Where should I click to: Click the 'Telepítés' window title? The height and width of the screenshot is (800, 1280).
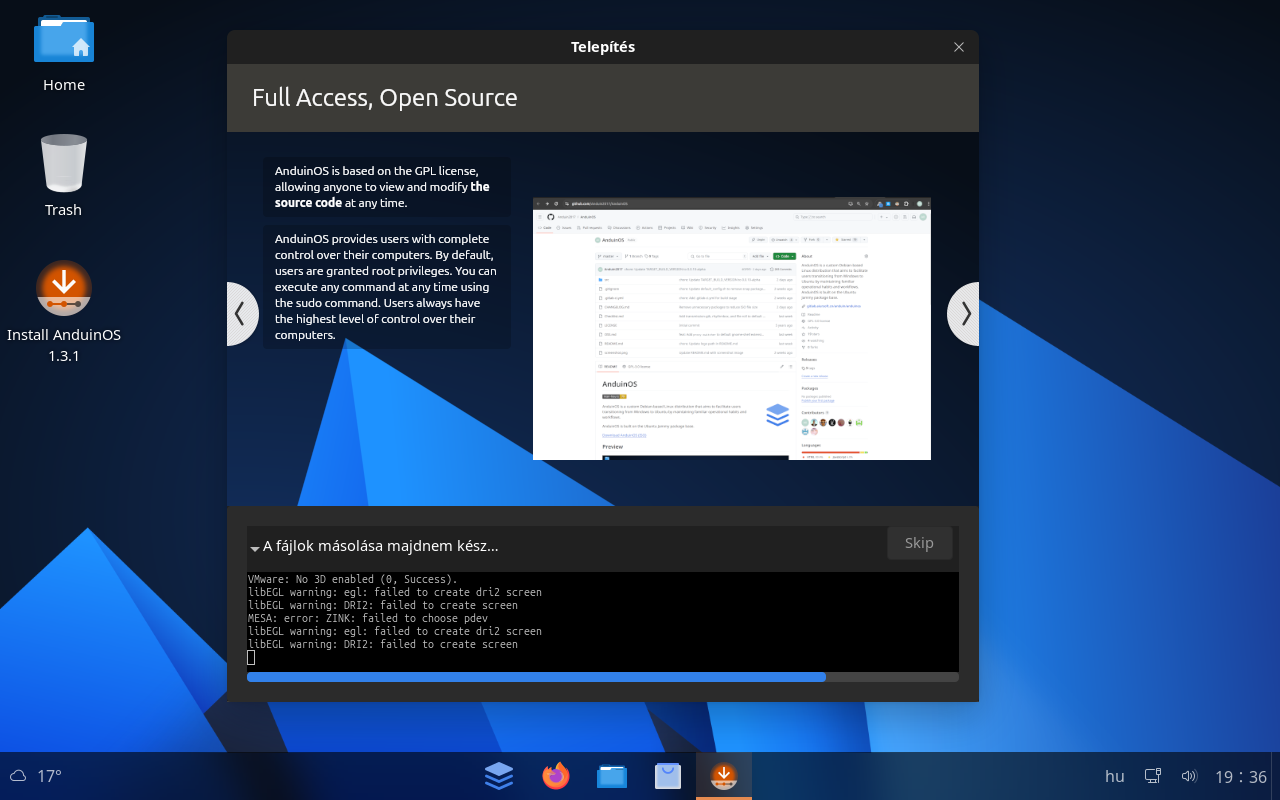[603, 47]
